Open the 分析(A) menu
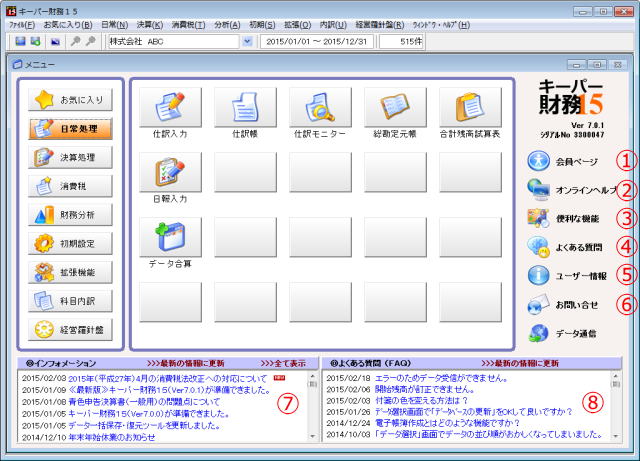This screenshot has width=640, height=461. [227, 25]
